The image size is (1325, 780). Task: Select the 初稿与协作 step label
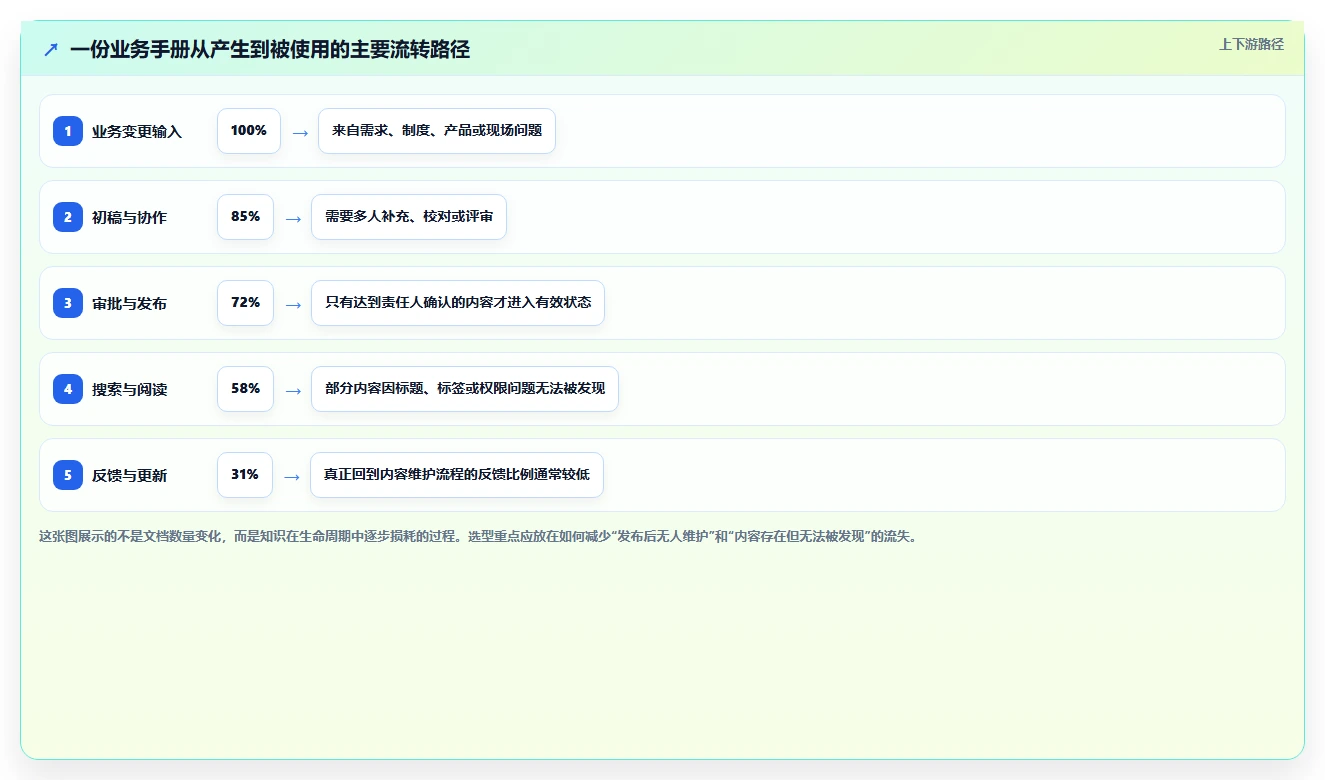coord(129,217)
